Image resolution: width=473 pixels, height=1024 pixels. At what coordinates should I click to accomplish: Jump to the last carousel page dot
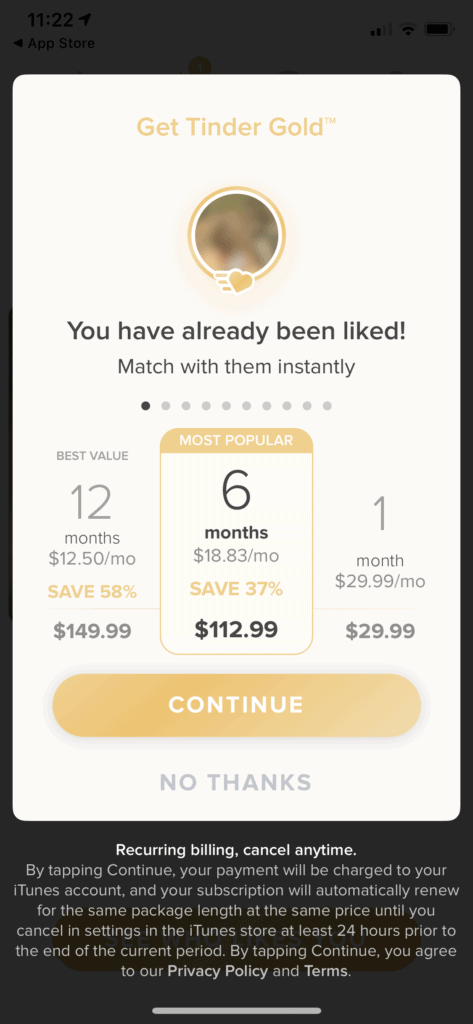pyautogui.click(x=327, y=406)
